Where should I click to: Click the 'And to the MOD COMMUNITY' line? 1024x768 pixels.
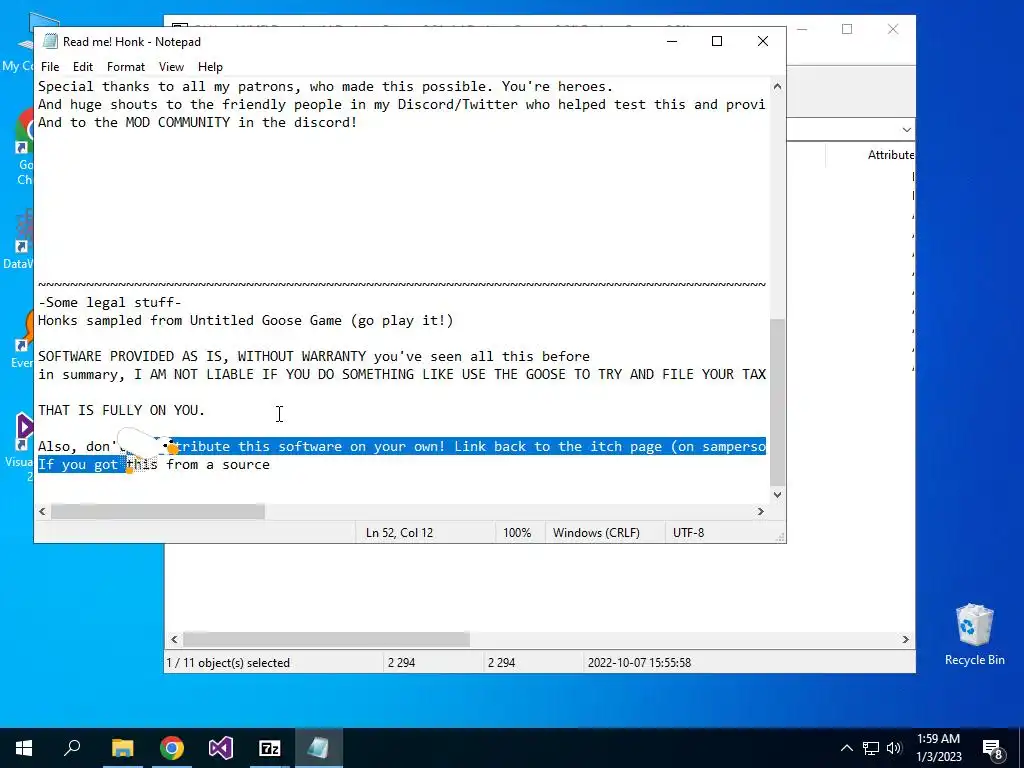[197, 123]
